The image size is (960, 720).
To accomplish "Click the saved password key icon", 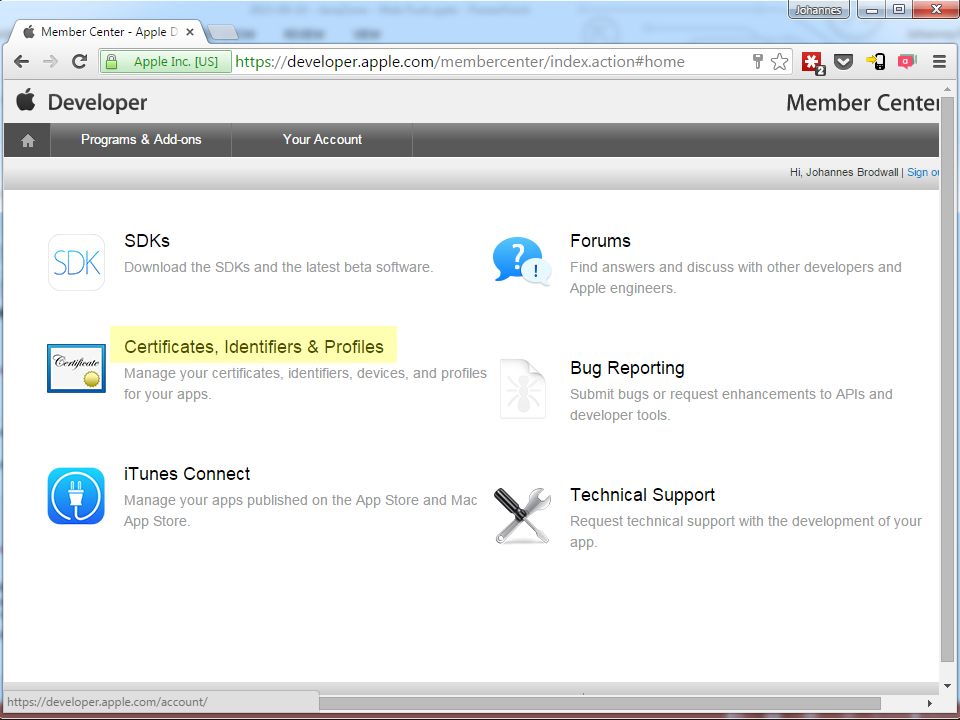I will [758, 61].
